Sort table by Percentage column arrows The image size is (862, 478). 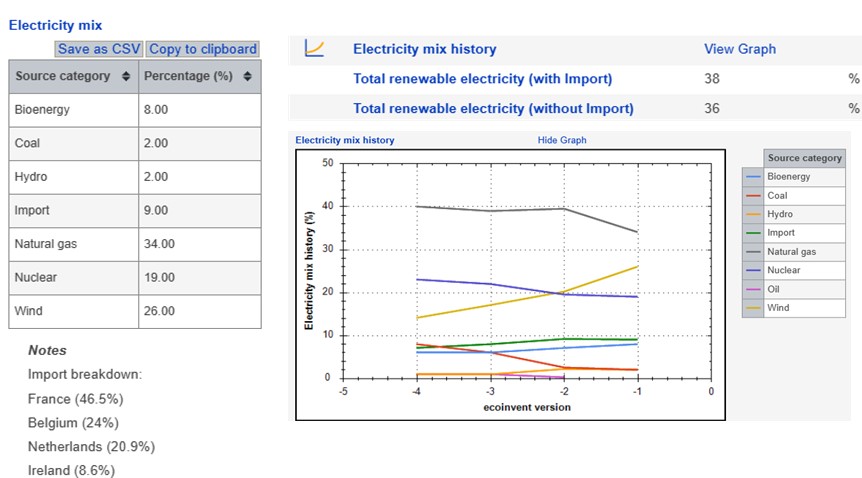[x=248, y=77]
